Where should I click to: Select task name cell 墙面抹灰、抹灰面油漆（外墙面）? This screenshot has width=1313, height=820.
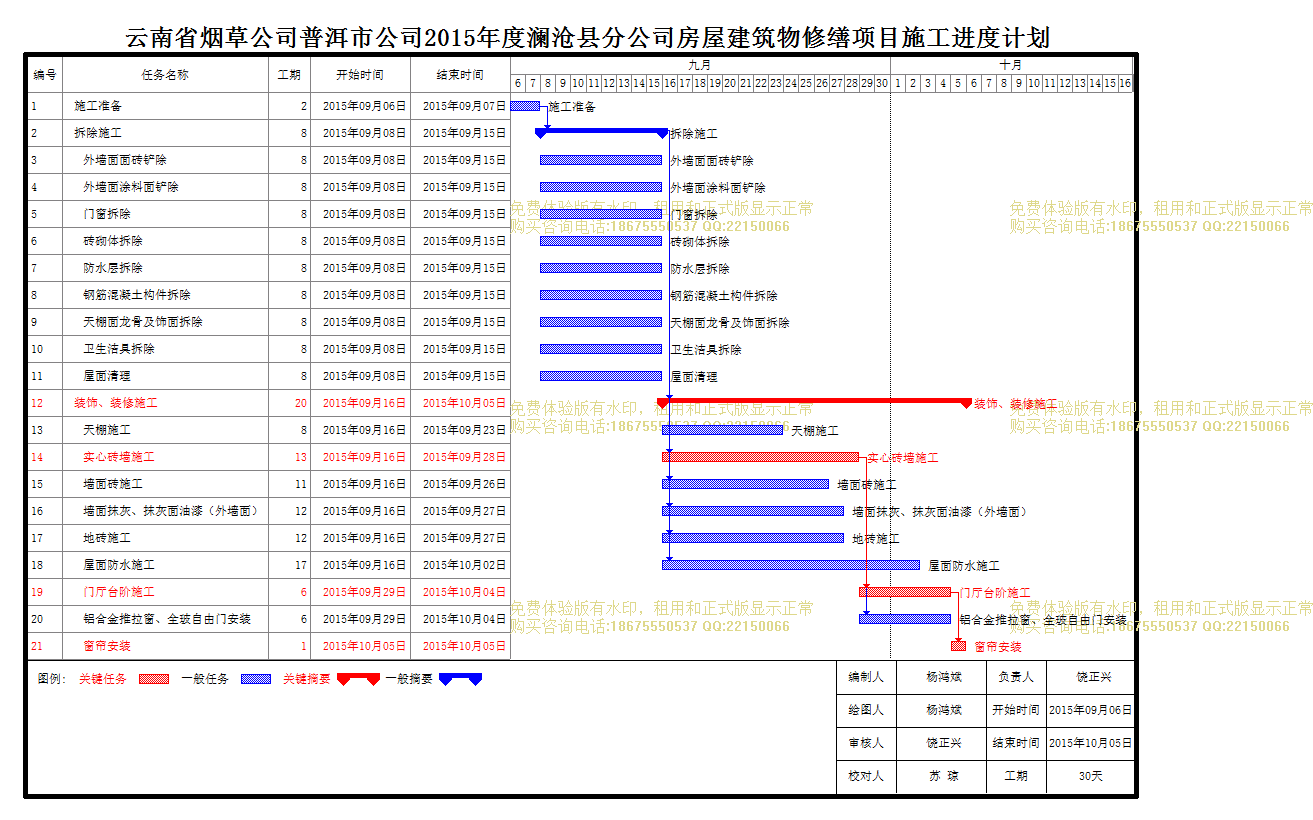click(x=166, y=510)
